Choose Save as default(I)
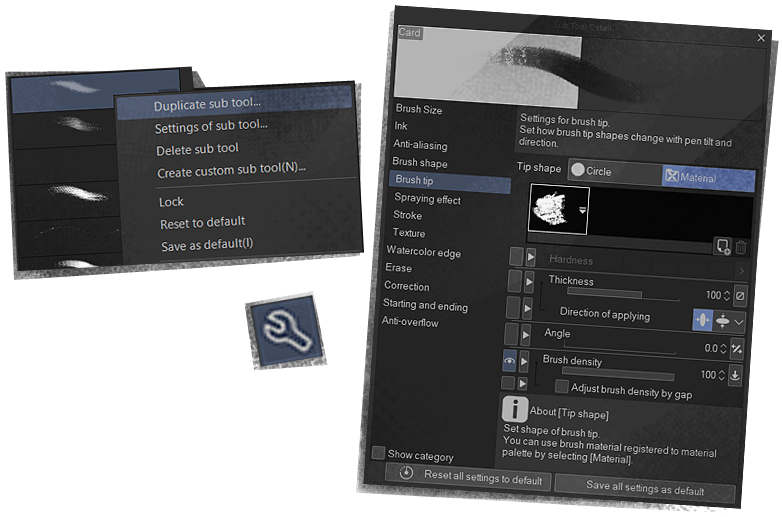This screenshot has height=517, width=782. coord(207,245)
